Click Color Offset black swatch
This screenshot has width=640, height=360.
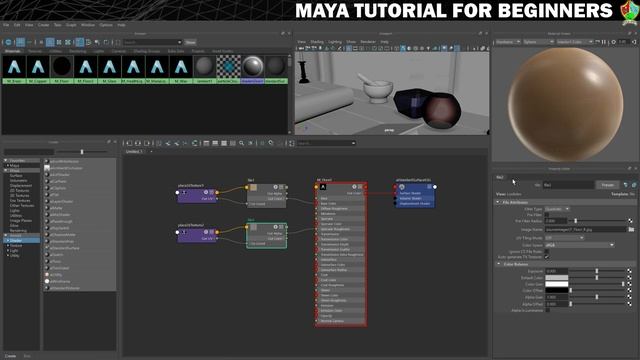557,291
